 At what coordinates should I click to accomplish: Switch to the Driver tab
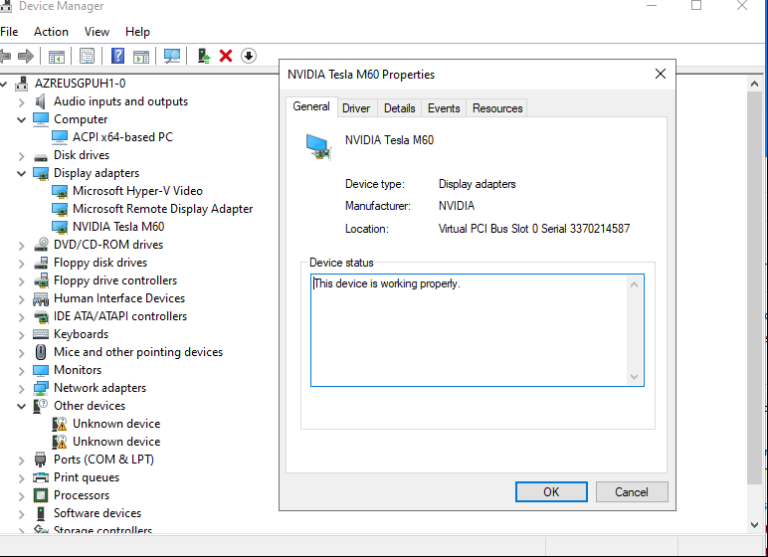pos(356,108)
